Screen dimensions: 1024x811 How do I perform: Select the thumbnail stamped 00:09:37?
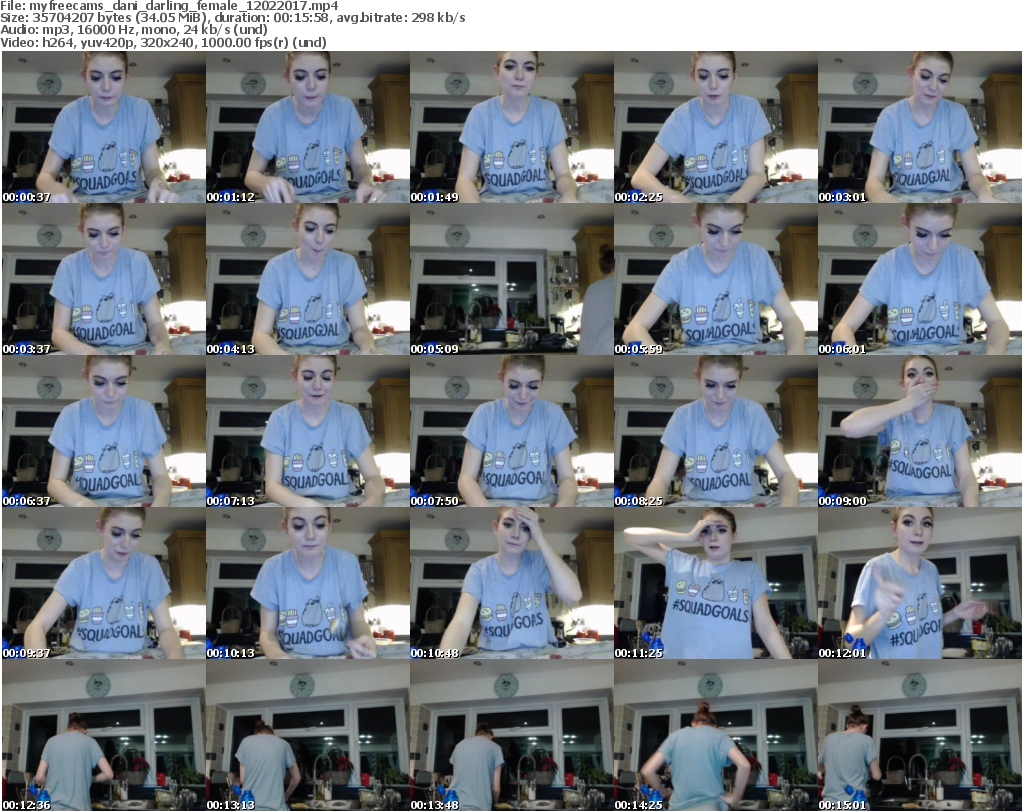coord(104,584)
